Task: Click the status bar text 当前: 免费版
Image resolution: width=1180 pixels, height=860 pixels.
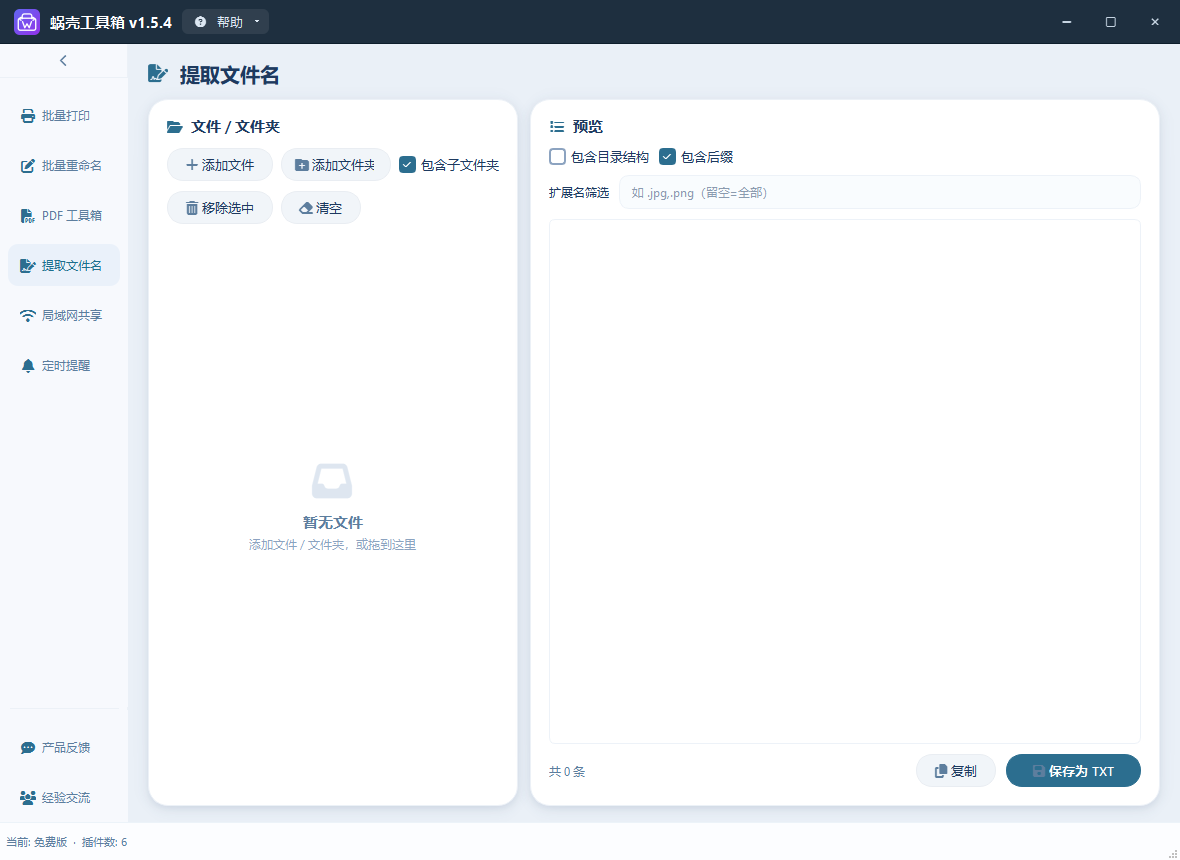Action: click(37, 842)
